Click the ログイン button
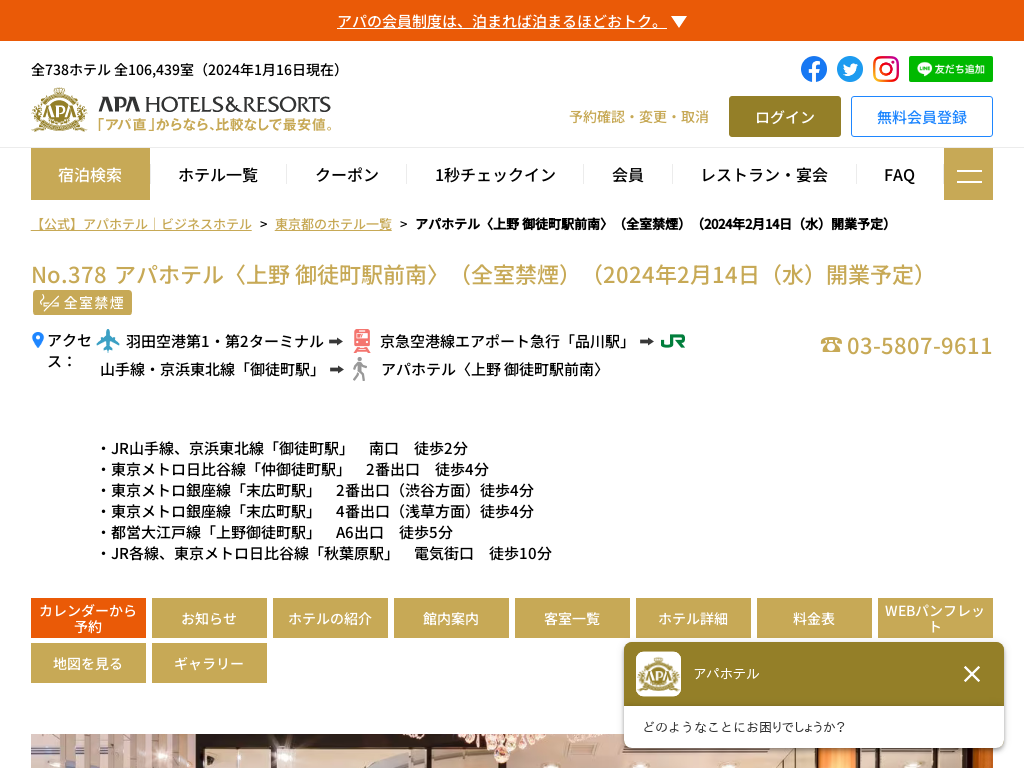 click(784, 117)
